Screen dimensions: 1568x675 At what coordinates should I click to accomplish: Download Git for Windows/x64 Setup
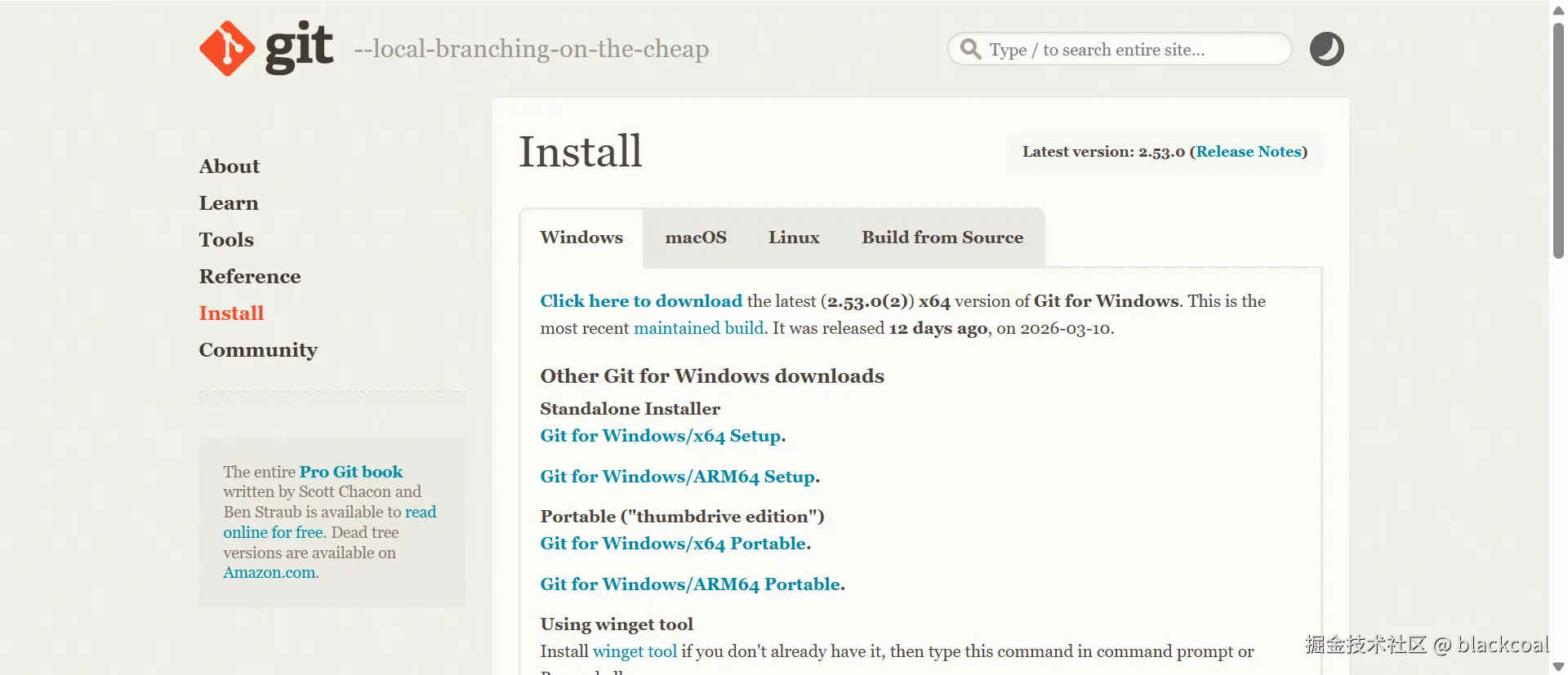(x=661, y=436)
